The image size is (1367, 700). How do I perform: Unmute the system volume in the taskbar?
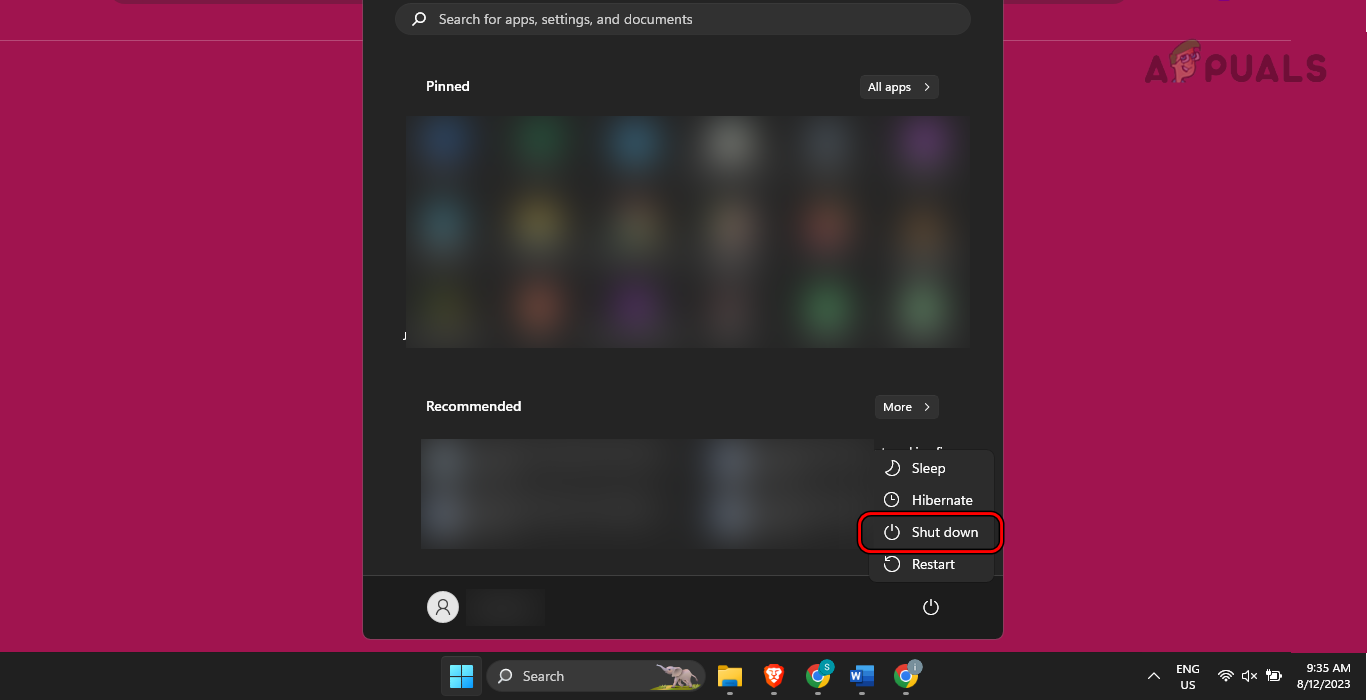(1250, 676)
